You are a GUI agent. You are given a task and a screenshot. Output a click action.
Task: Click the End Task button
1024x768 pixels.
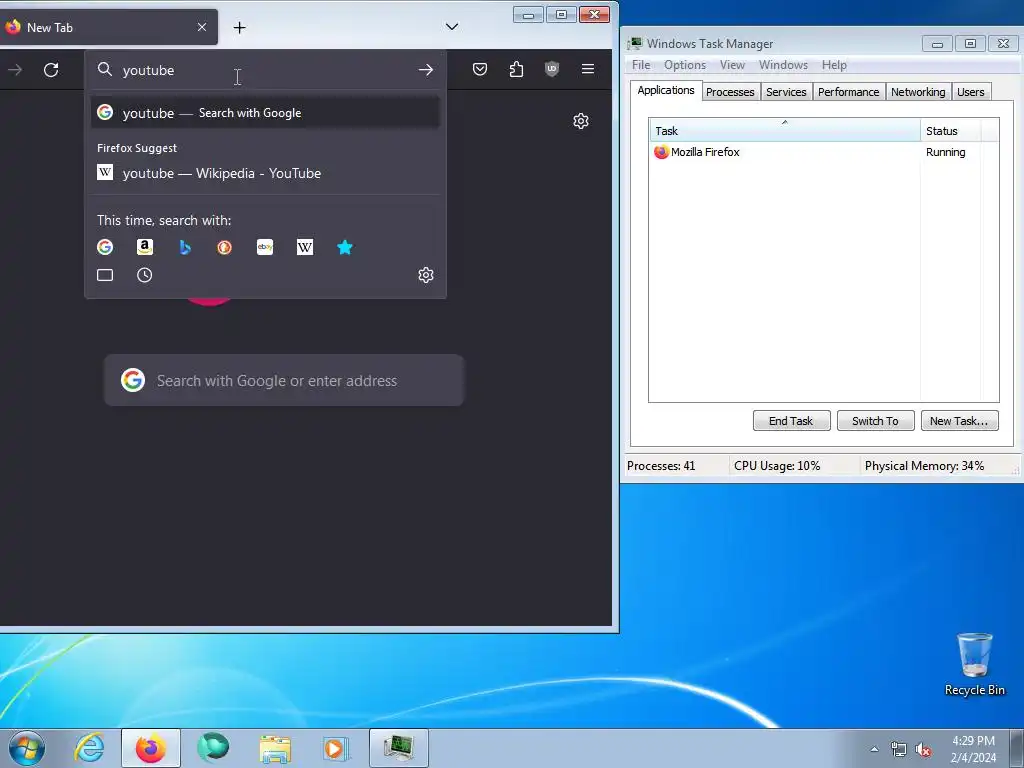tap(792, 421)
